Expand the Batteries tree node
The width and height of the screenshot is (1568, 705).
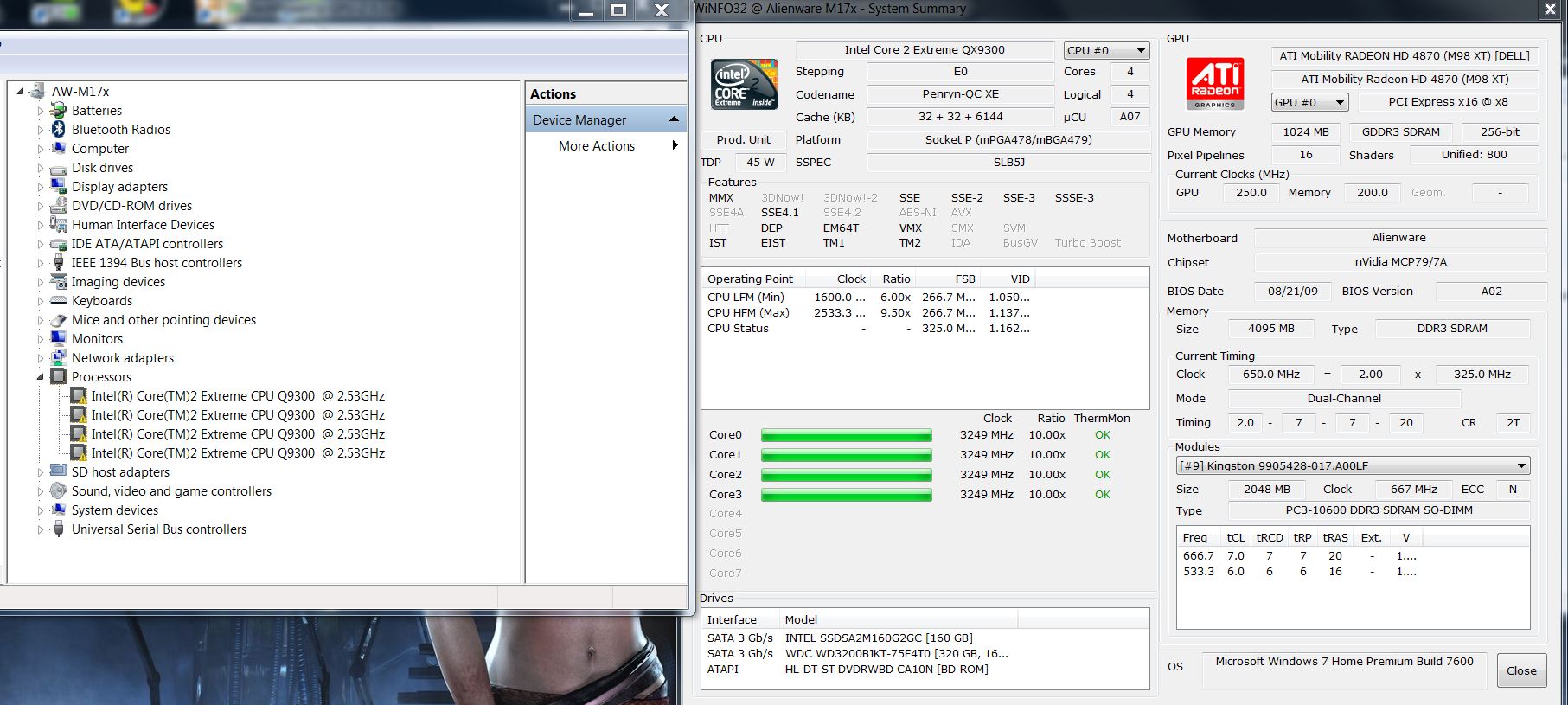point(40,111)
